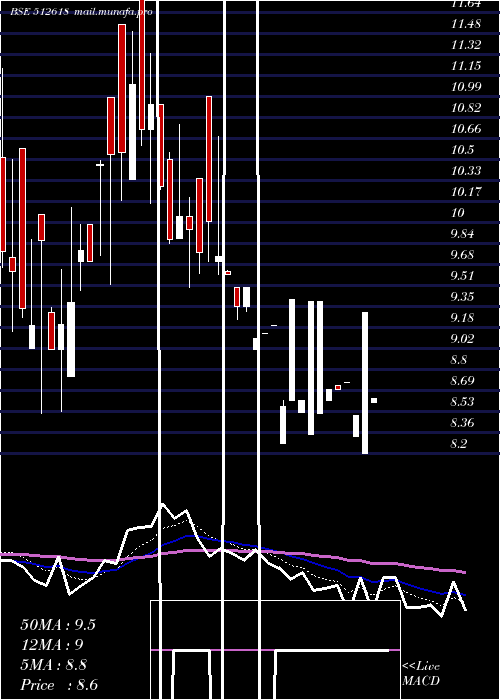The image size is (500, 700).
Task: Click the Live MACD label
Action: coord(421,673)
